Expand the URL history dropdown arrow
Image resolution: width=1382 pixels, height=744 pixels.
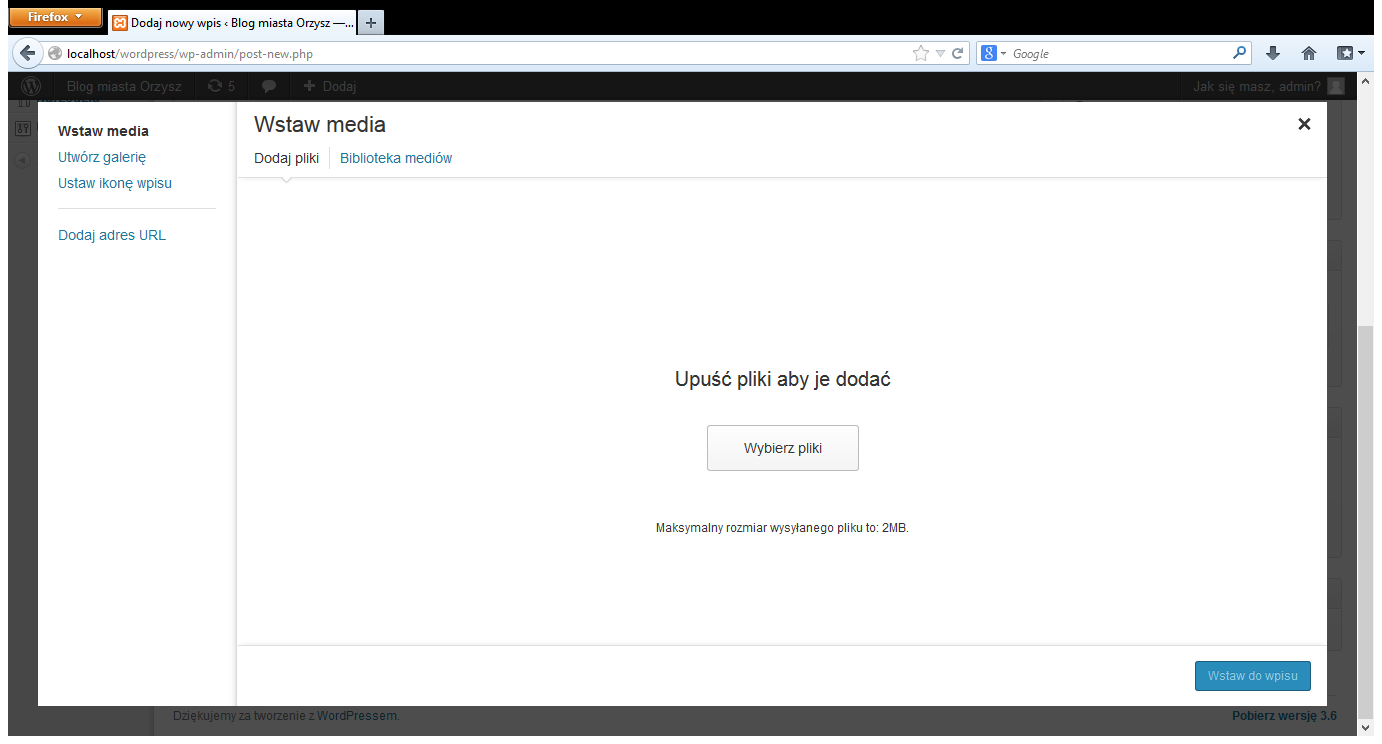pos(941,54)
